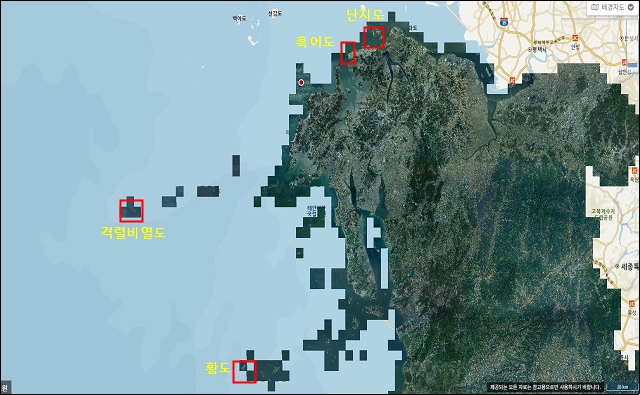Click the red dot marker off the coast
Image resolution: width=640 pixels, height=395 pixels.
(301, 82)
